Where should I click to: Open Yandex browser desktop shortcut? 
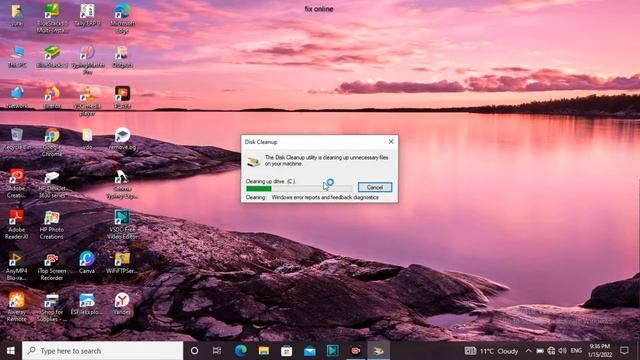tap(122, 304)
